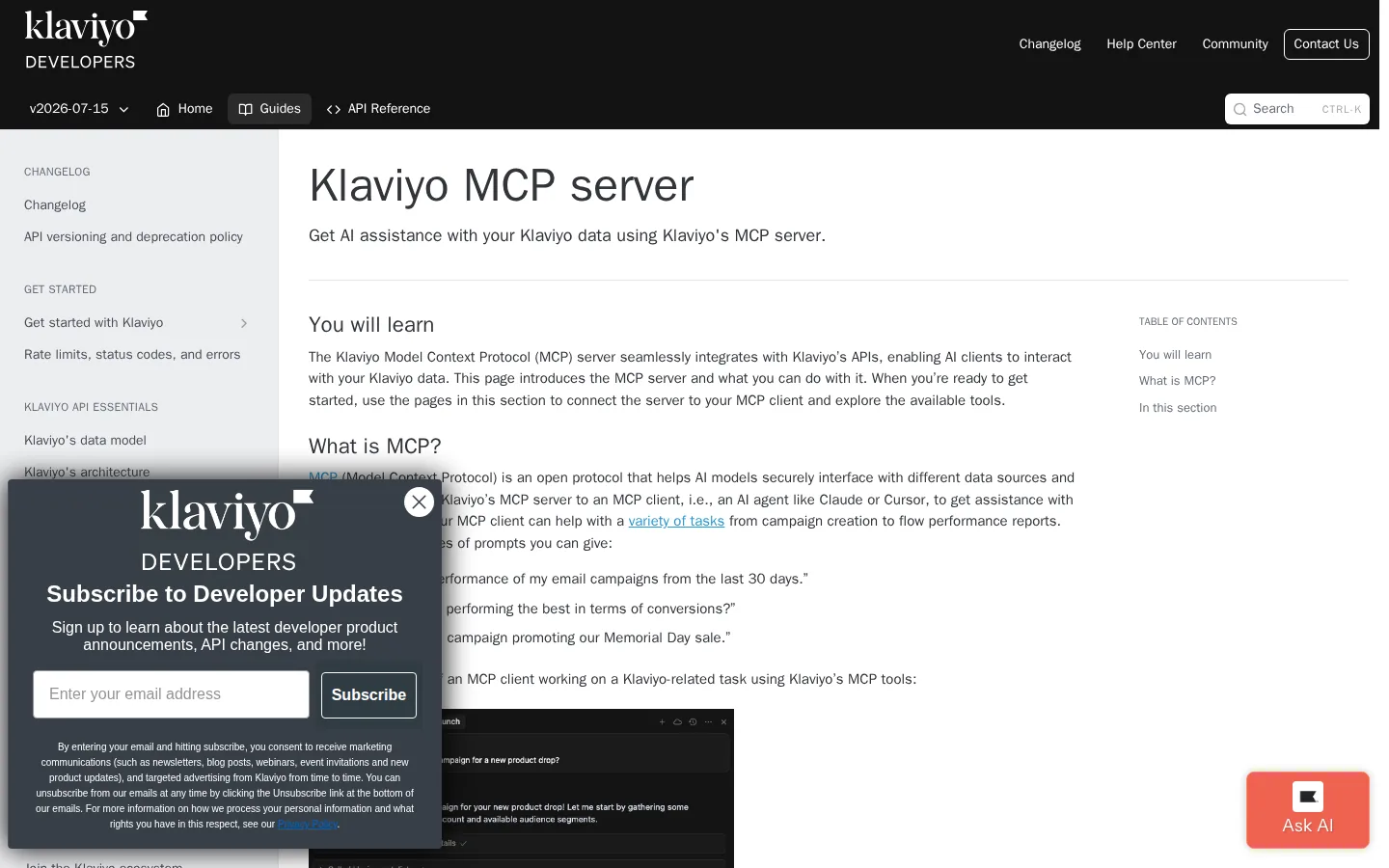1389x868 pixels.
Task: Open the Ask AI chat widget
Action: [1307, 810]
